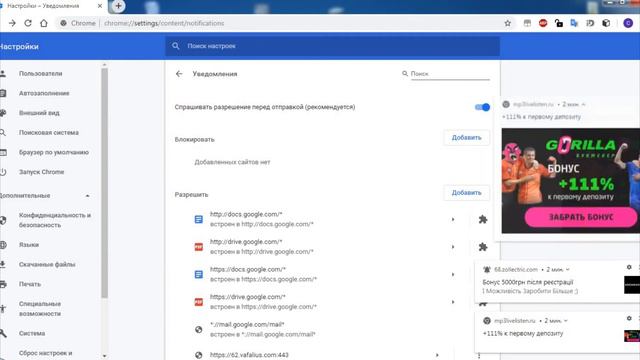Expand the top mp3livelisten.ru notification chevron

coord(583,104)
